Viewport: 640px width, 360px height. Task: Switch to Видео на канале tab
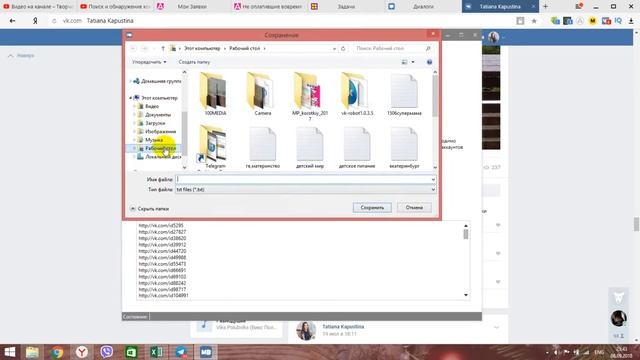pos(38,7)
